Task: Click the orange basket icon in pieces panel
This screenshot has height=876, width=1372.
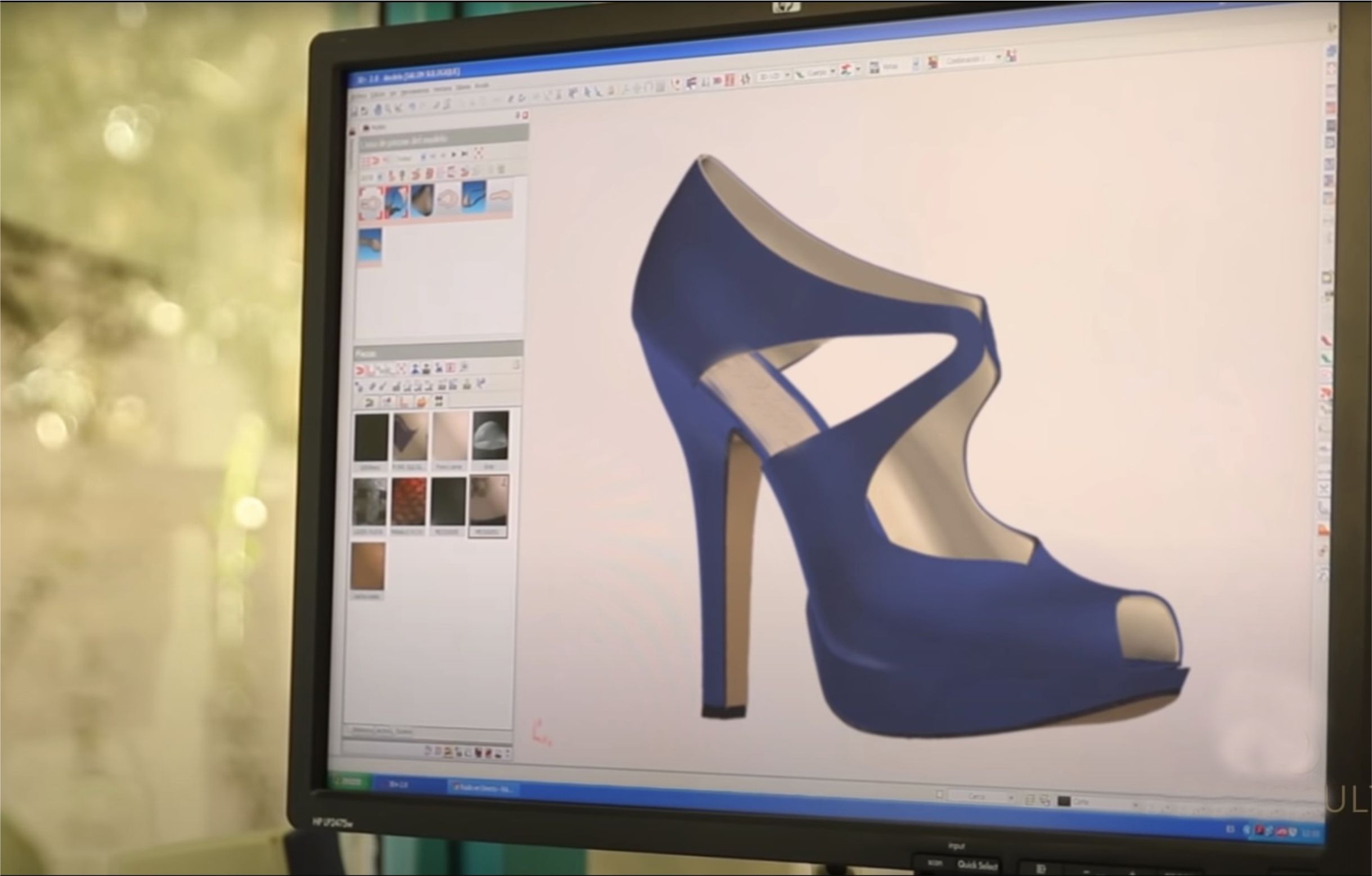Action: (x=422, y=402)
